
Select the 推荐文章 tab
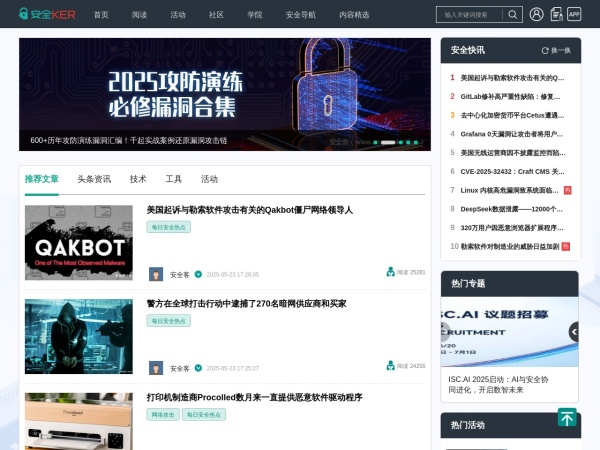point(42,179)
